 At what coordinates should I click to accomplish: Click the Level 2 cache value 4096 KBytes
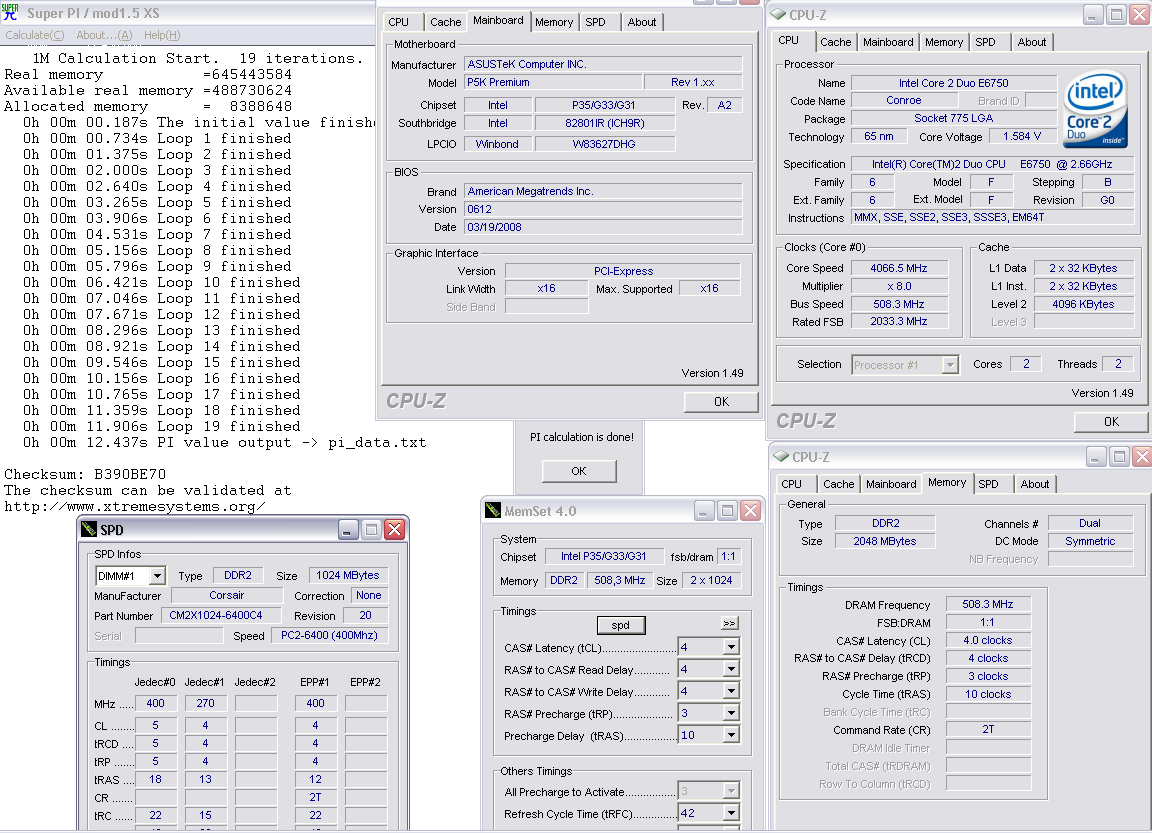1083,304
